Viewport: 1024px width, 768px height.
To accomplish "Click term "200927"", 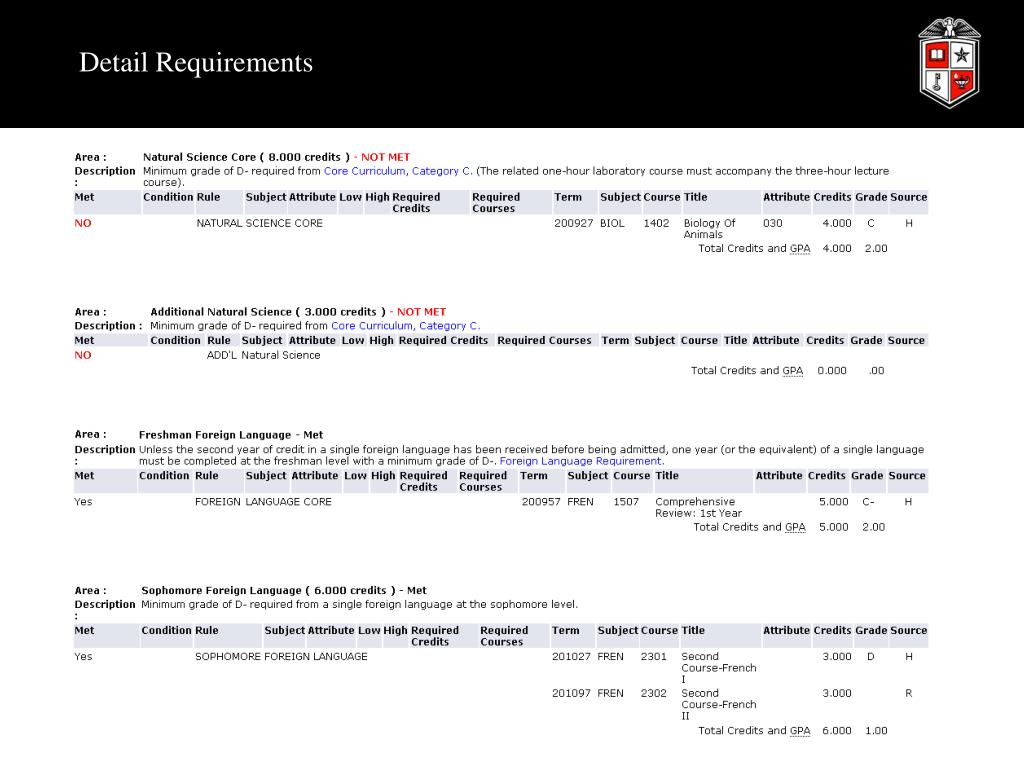I will click(x=573, y=223).
